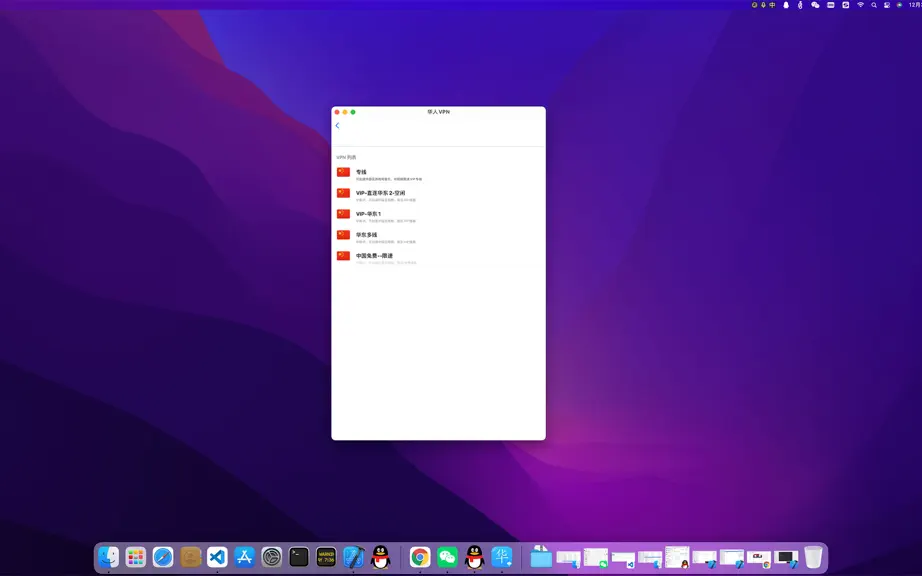The height and width of the screenshot is (576, 922).
Task: Open the Wi-Fi menu bar status
Action: pos(860,5)
